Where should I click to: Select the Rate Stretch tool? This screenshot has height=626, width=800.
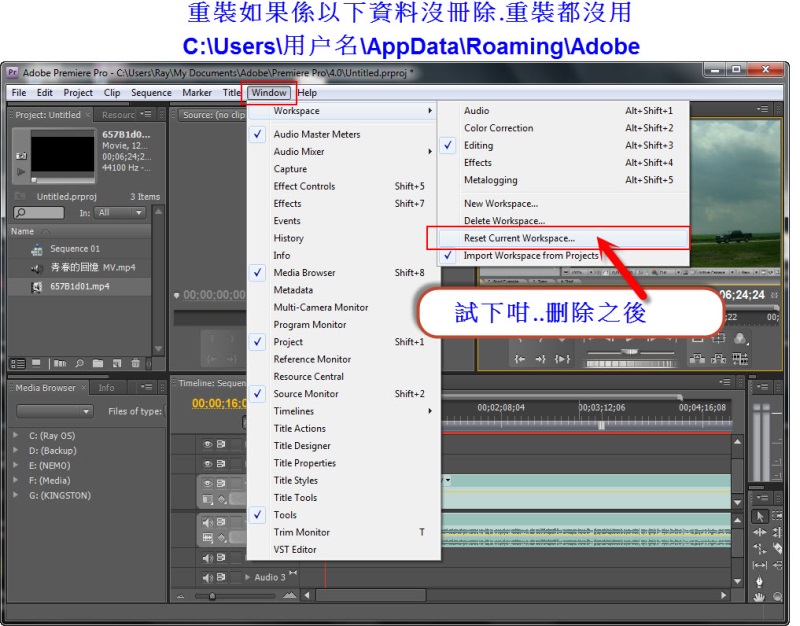coord(760,549)
